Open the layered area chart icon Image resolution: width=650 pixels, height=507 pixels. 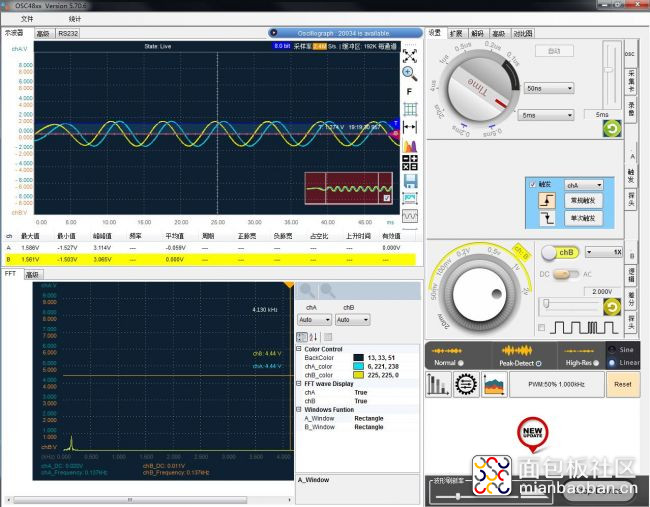[x=494, y=384]
